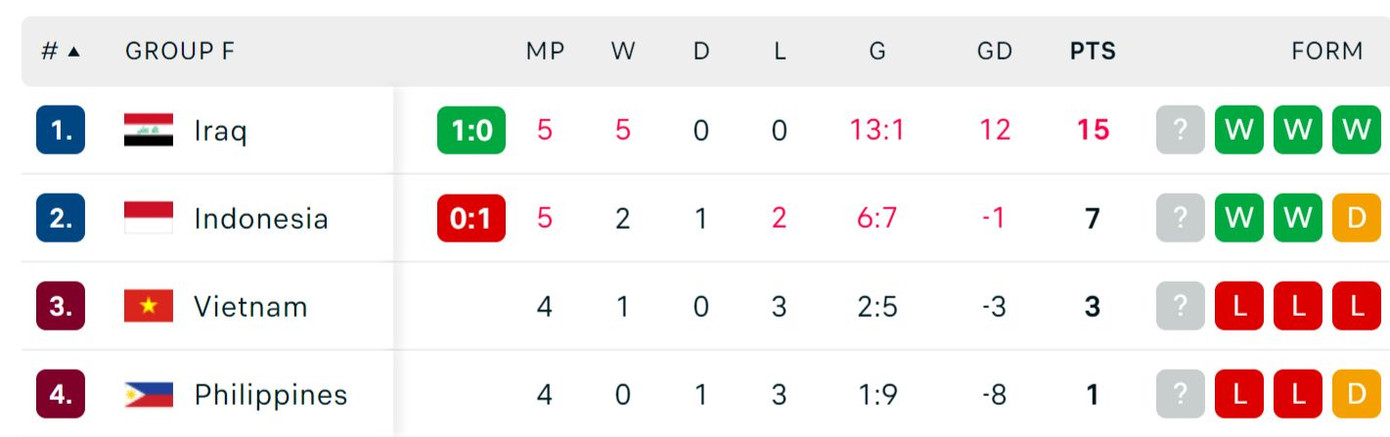Click Vietnam's upcoming match question mark

pos(1180,306)
